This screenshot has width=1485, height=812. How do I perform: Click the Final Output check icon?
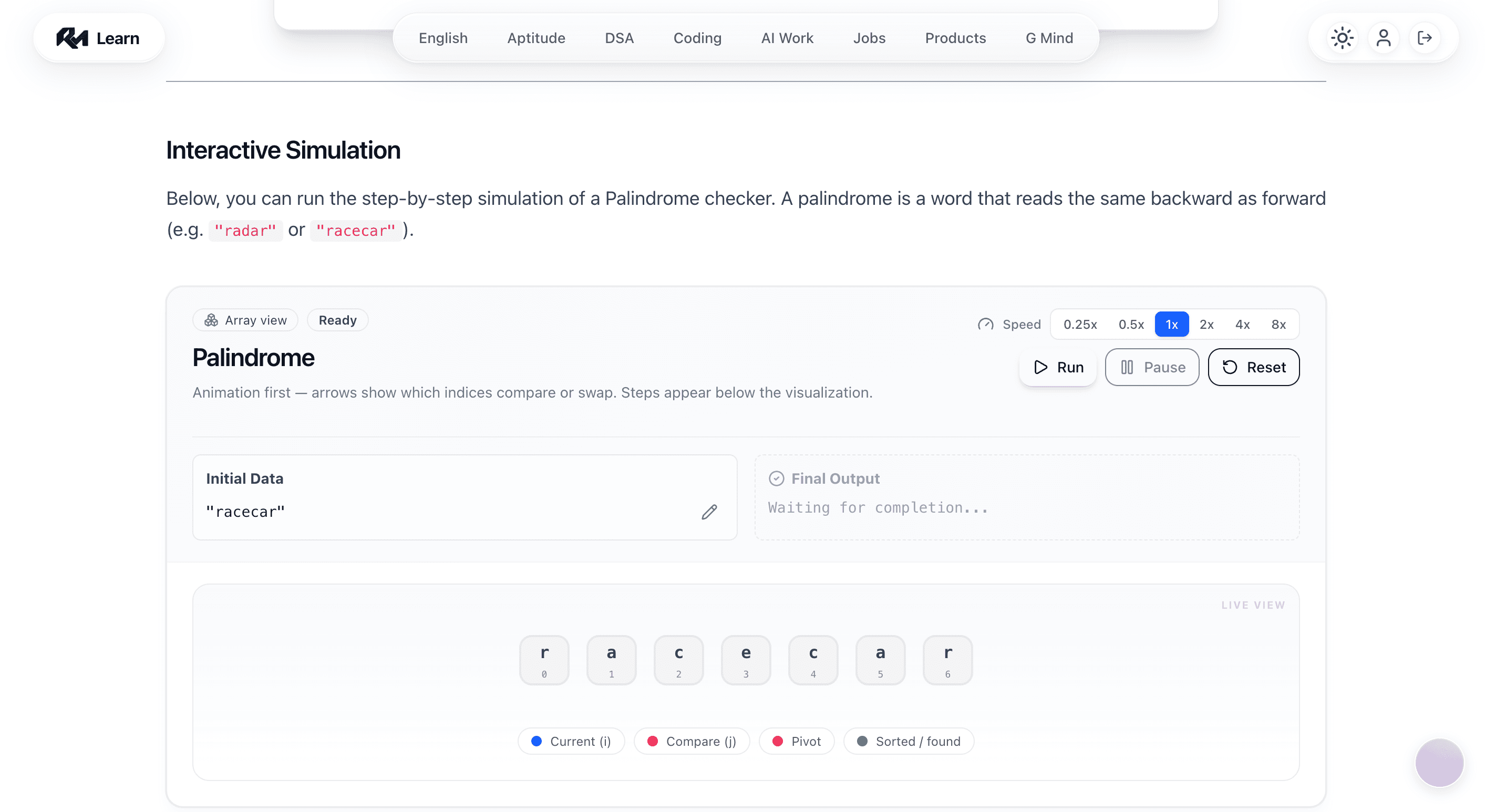click(x=776, y=478)
